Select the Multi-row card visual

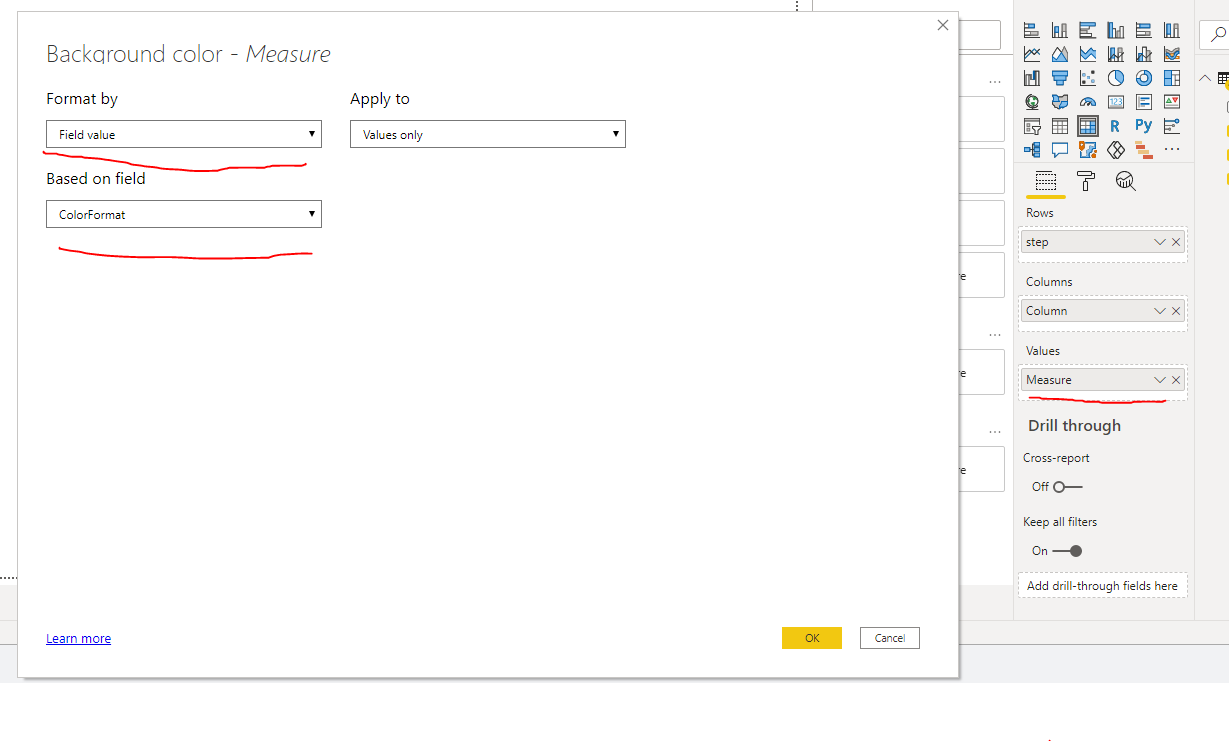1144,102
